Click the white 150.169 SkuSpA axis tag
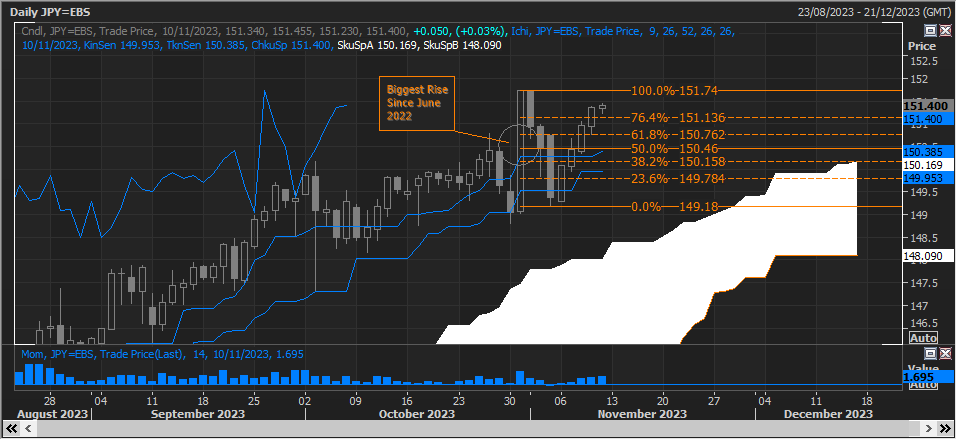The width and height of the screenshot is (957, 440). [926, 165]
